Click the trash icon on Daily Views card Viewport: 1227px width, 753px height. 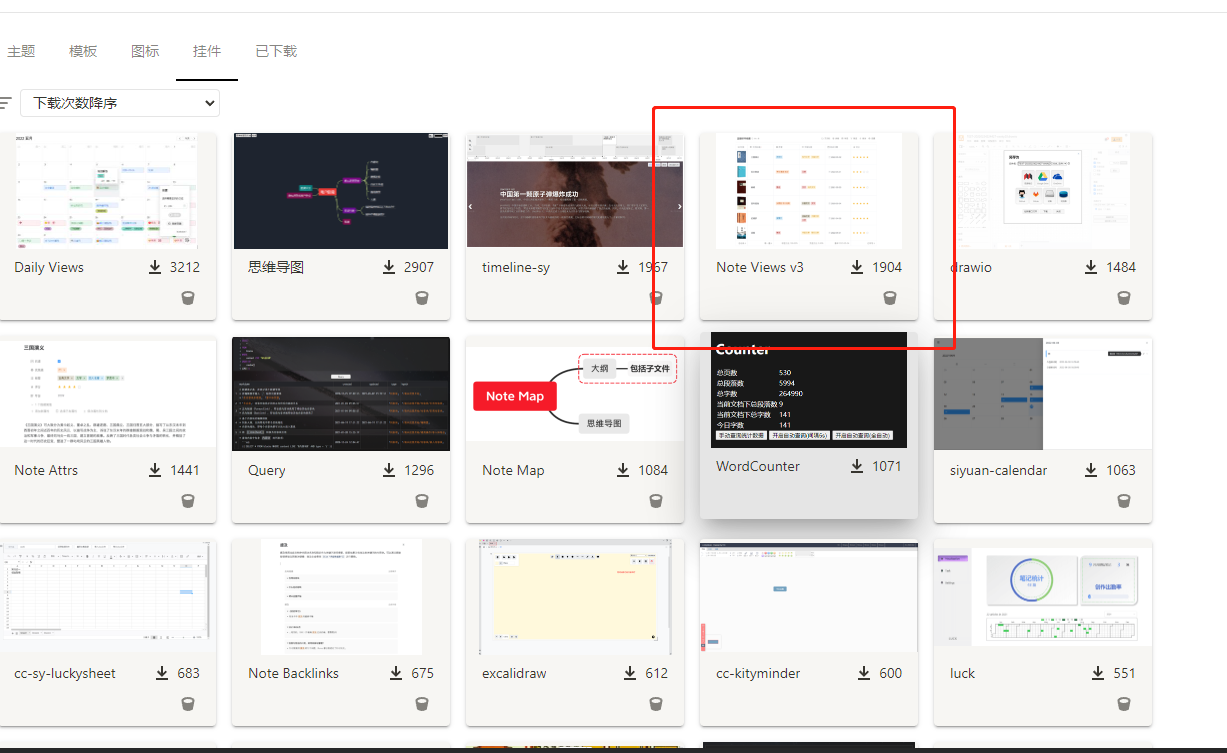click(187, 298)
